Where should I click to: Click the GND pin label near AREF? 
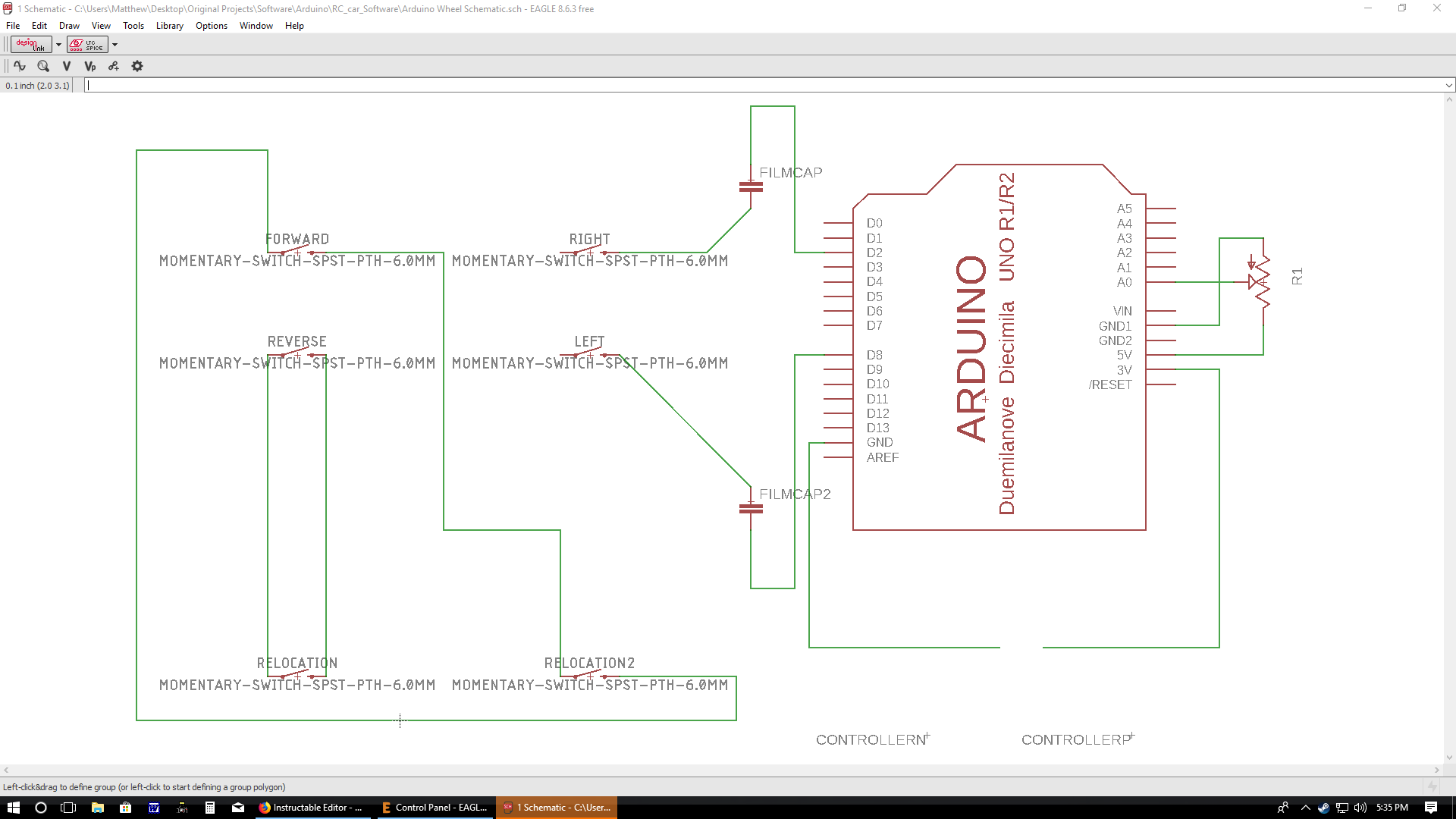(880, 442)
